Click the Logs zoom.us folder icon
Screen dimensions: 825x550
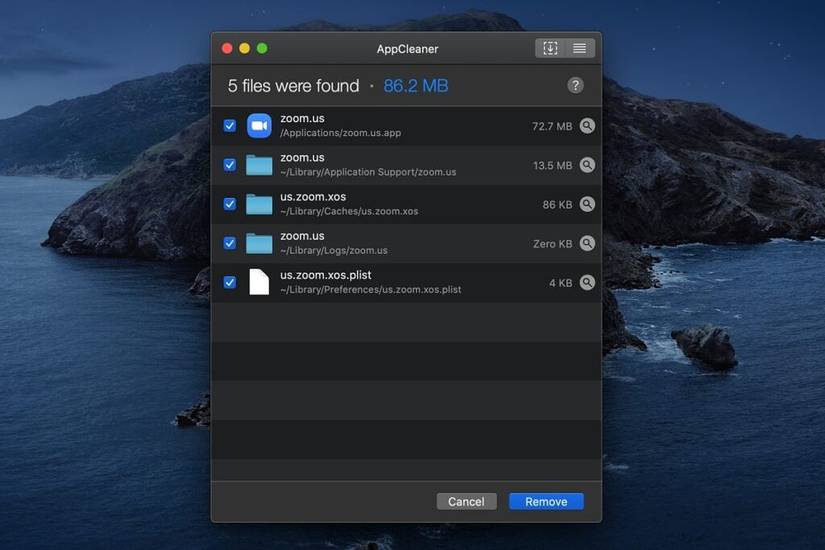[x=259, y=243]
